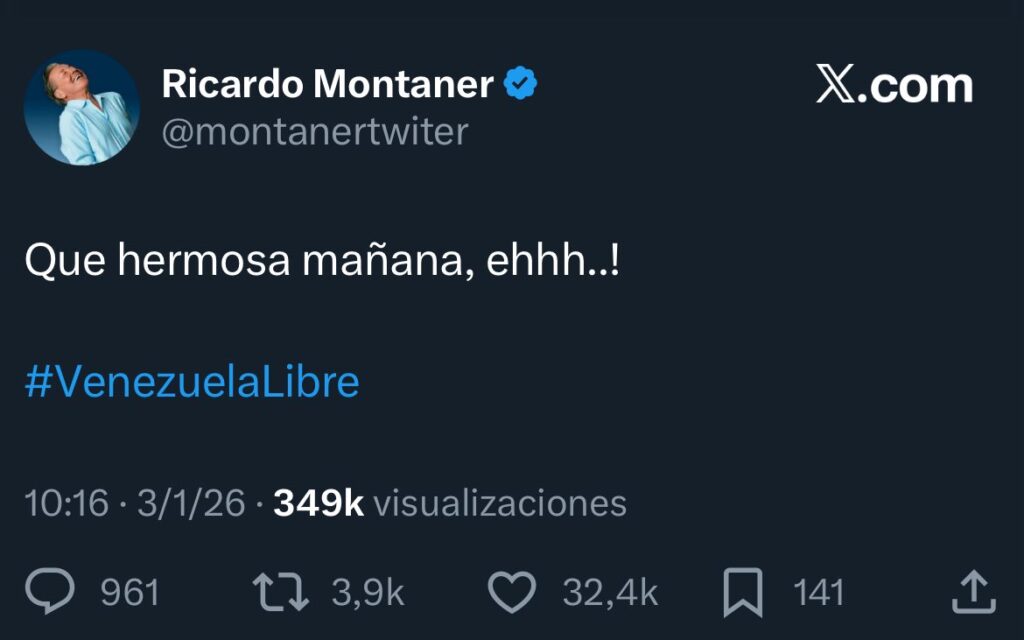View the 349k views count
This screenshot has height=640, width=1024.
tap(318, 503)
